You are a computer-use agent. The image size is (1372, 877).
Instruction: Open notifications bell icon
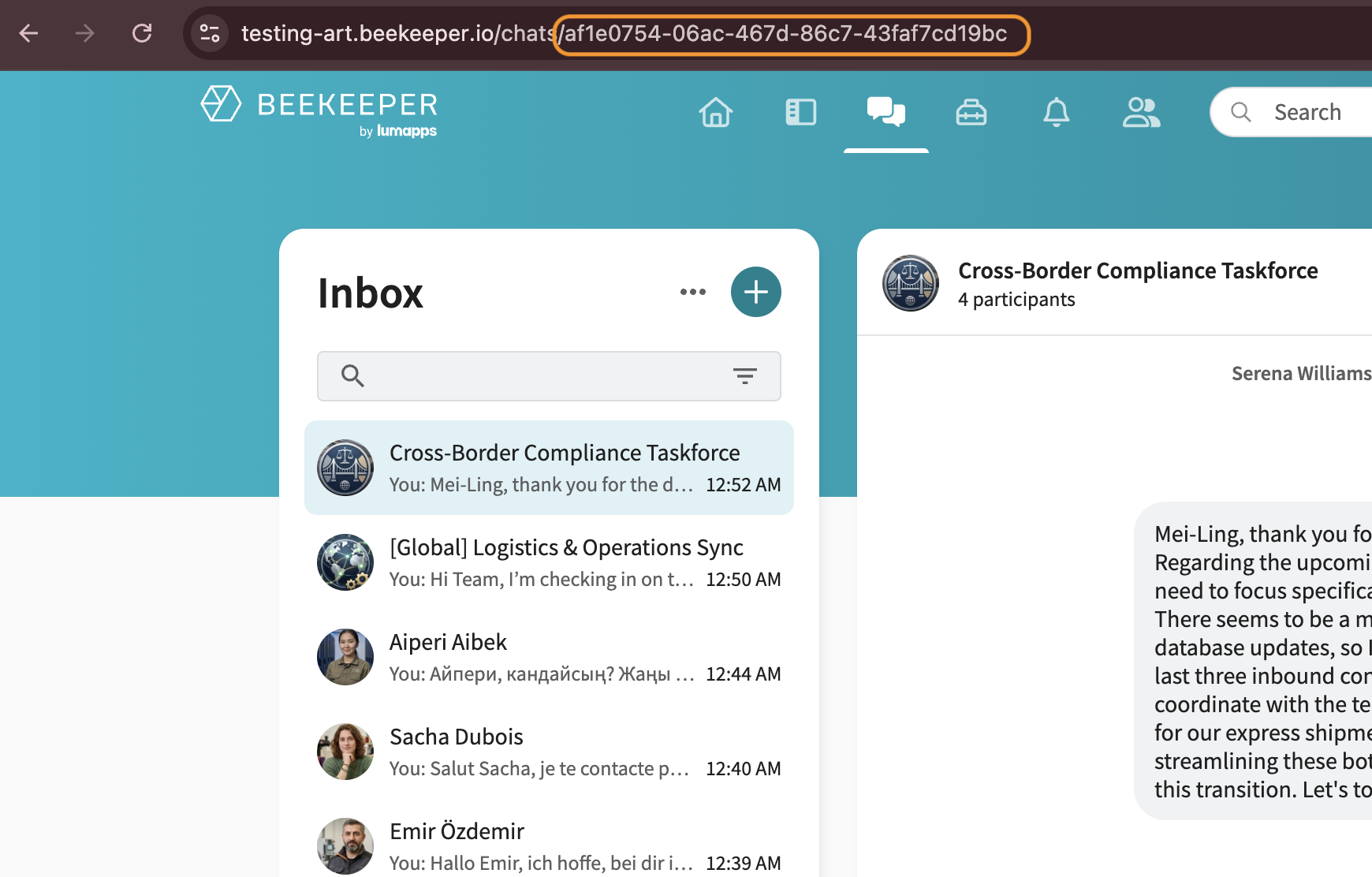pos(1057,112)
